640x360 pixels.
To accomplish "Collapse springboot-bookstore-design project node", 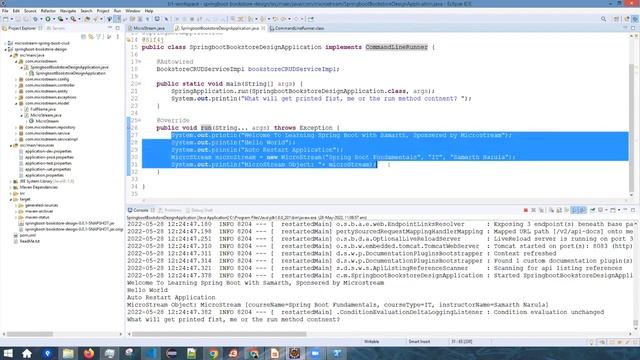I will [5, 49].
